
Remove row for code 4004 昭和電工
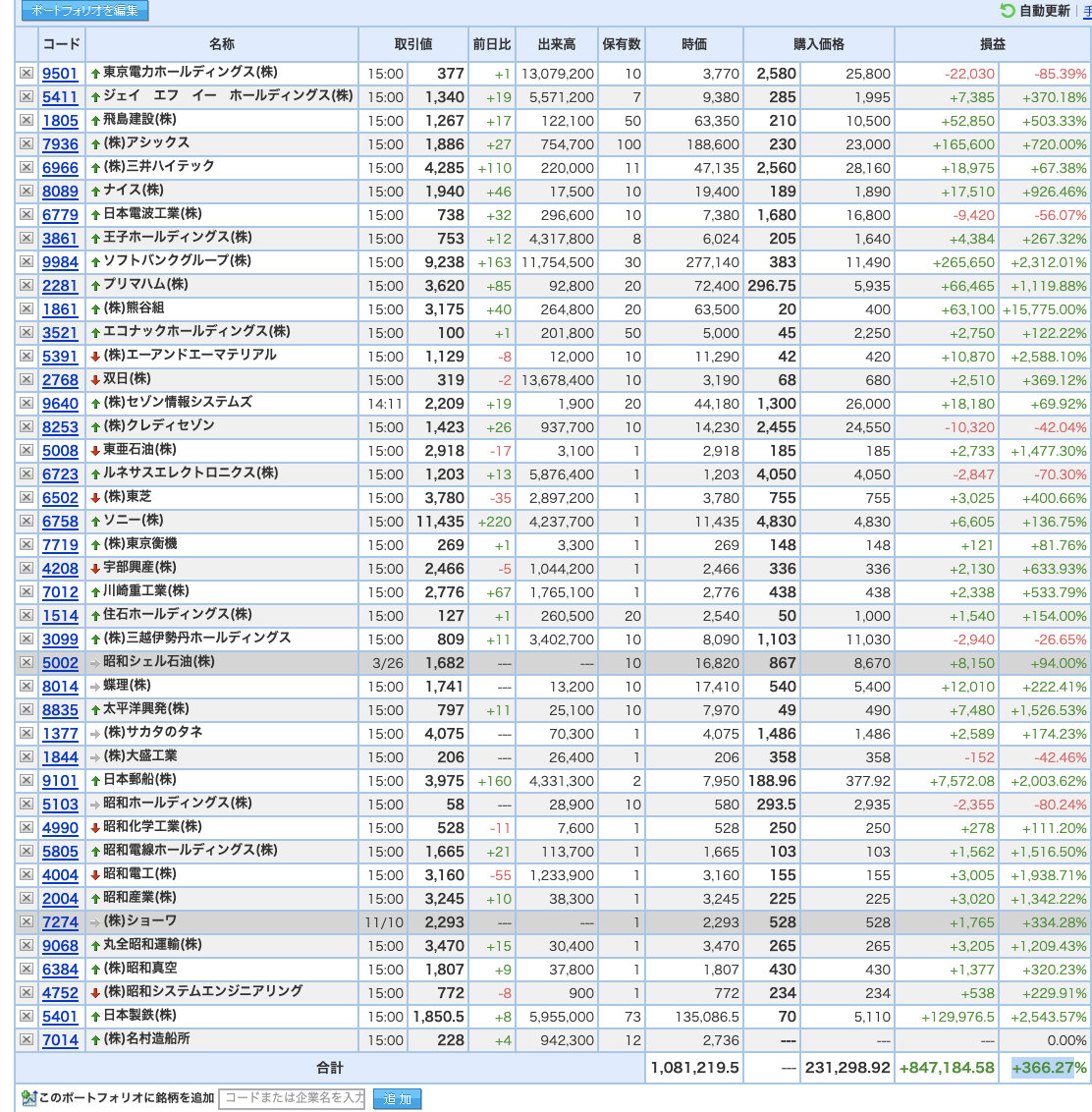coord(27,874)
